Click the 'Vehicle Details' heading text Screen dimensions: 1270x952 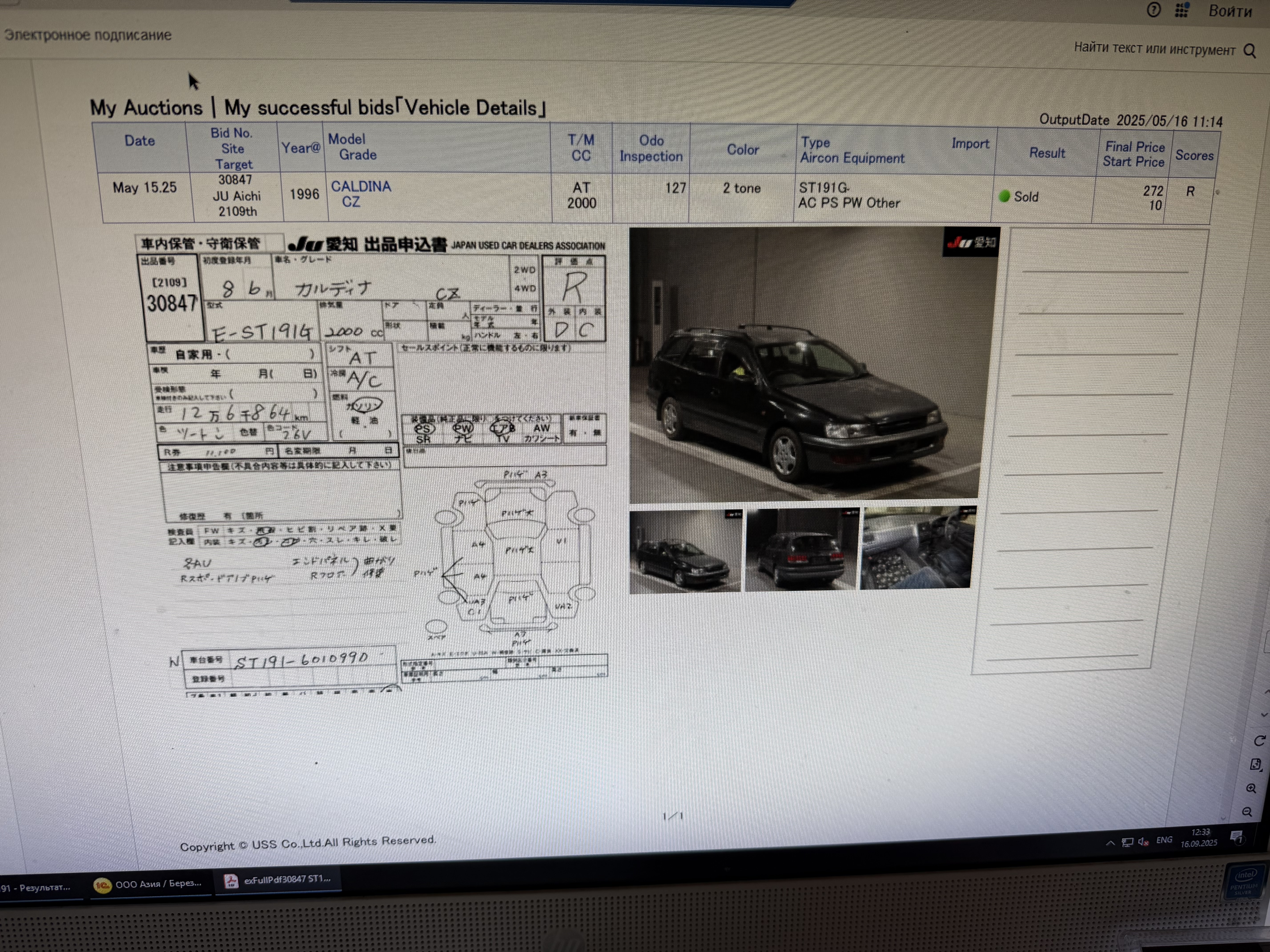471,107
